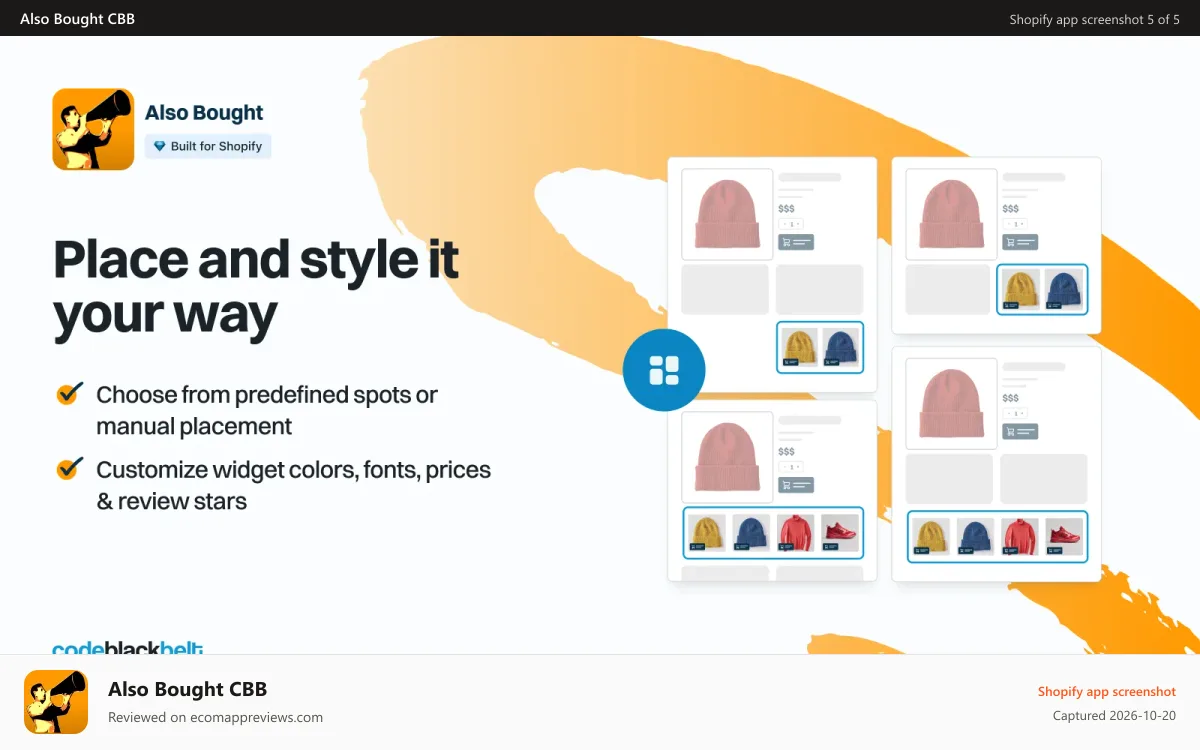Image resolution: width=1200 pixels, height=750 pixels.
Task: Select the yellow beanie in the bottom-left card widget
Action: click(x=707, y=533)
